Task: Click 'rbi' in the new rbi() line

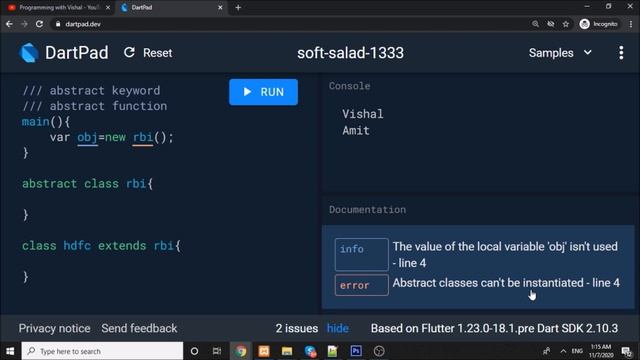Action: click(x=143, y=137)
